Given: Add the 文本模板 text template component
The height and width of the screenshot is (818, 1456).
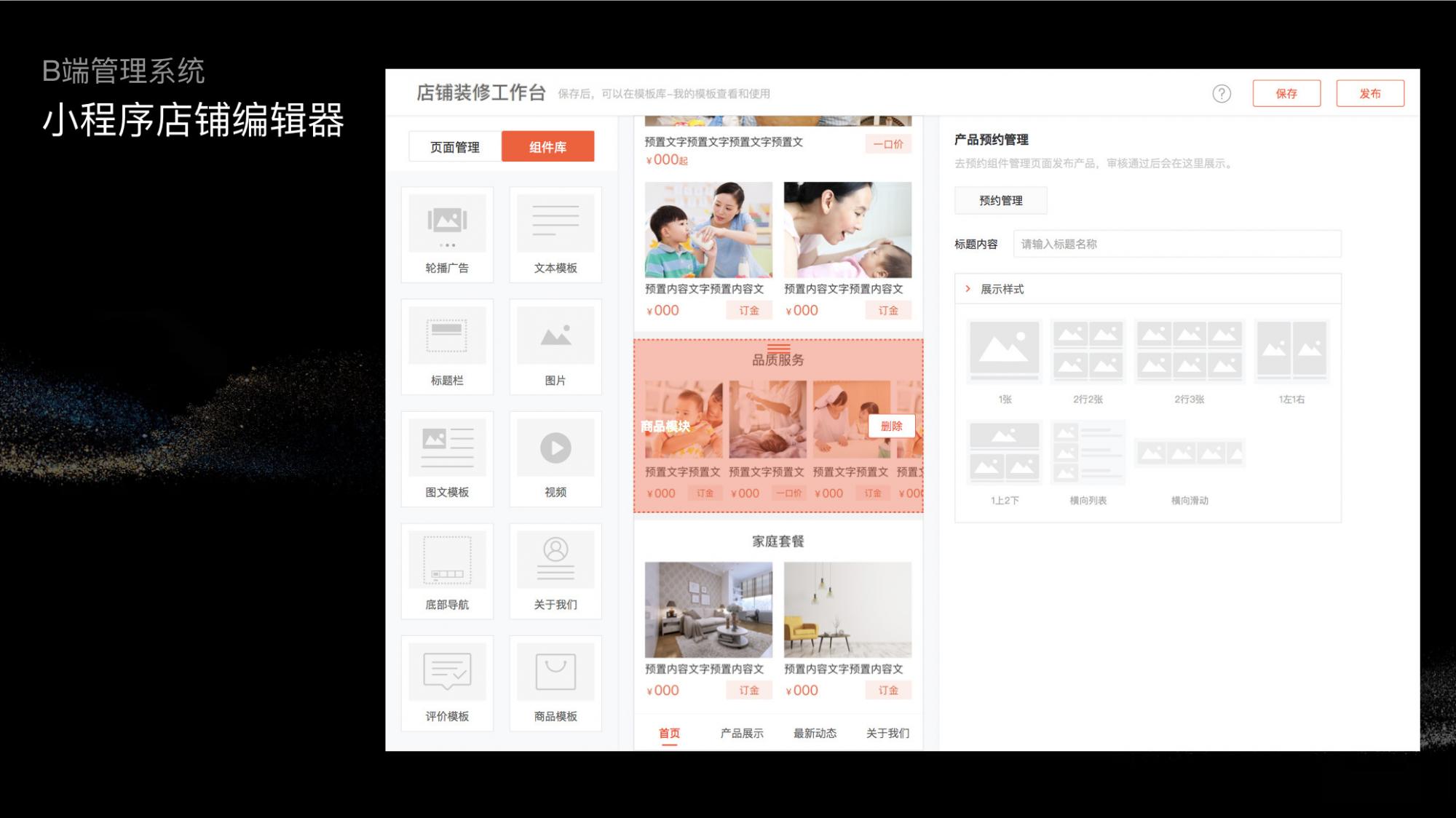Looking at the screenshot, I should [x=555, y=234].
